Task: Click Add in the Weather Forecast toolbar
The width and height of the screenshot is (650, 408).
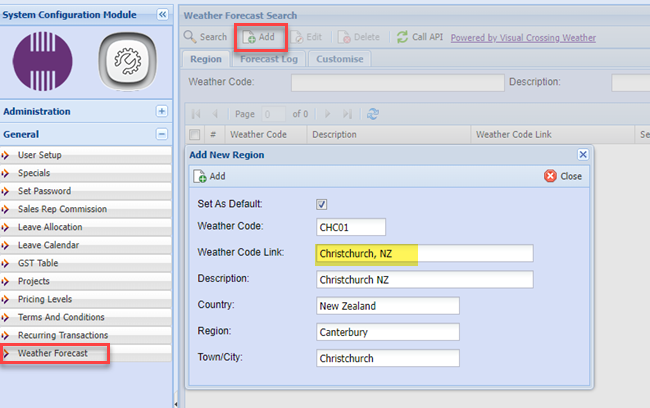Action: (x=262, y=37)
